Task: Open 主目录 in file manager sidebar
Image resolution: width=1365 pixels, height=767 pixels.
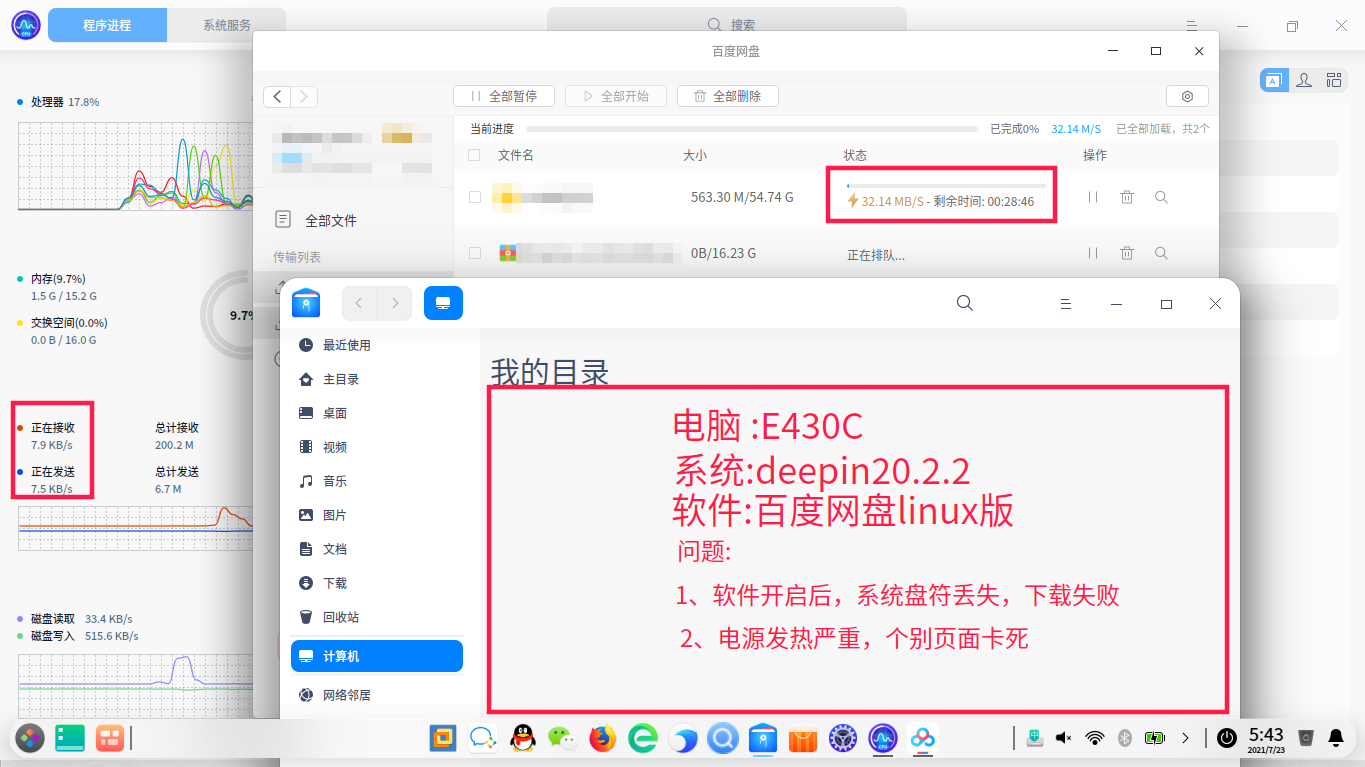Action: pyautogui.click(x=377, y=379)
